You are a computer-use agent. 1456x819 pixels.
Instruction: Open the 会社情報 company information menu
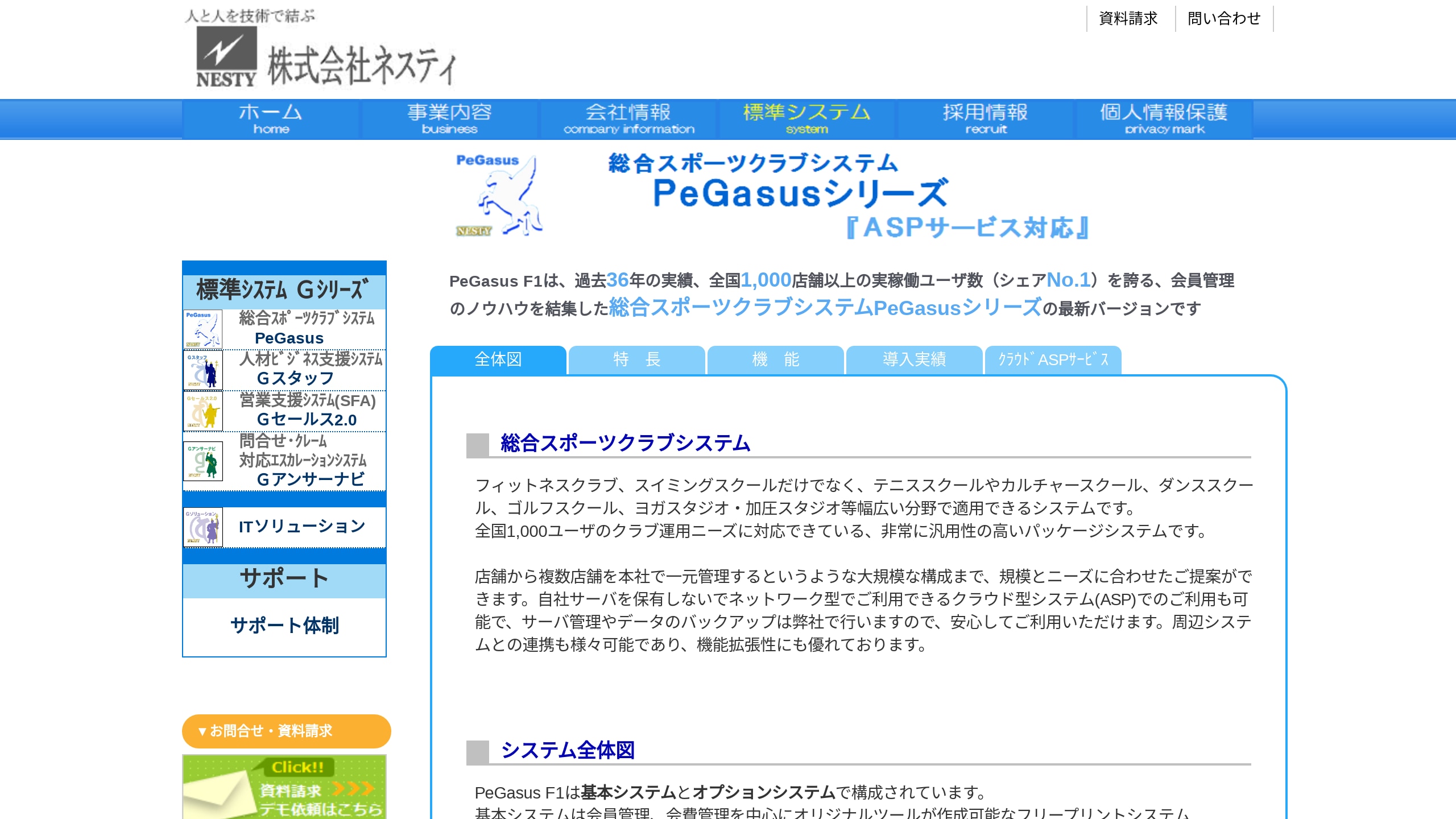point(628,119)
